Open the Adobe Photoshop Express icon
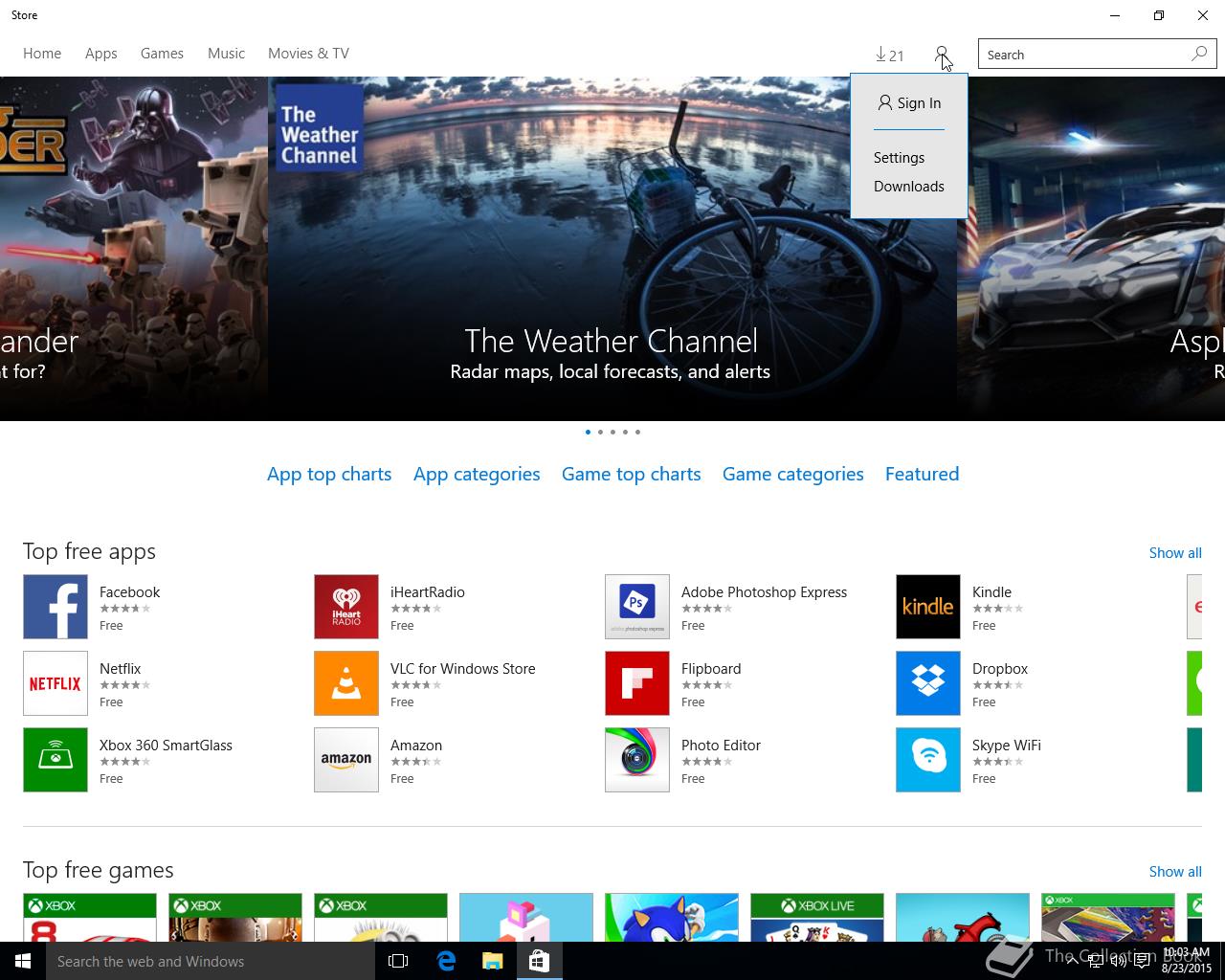This screenshot has width=1225, height=980. [637, 607]
